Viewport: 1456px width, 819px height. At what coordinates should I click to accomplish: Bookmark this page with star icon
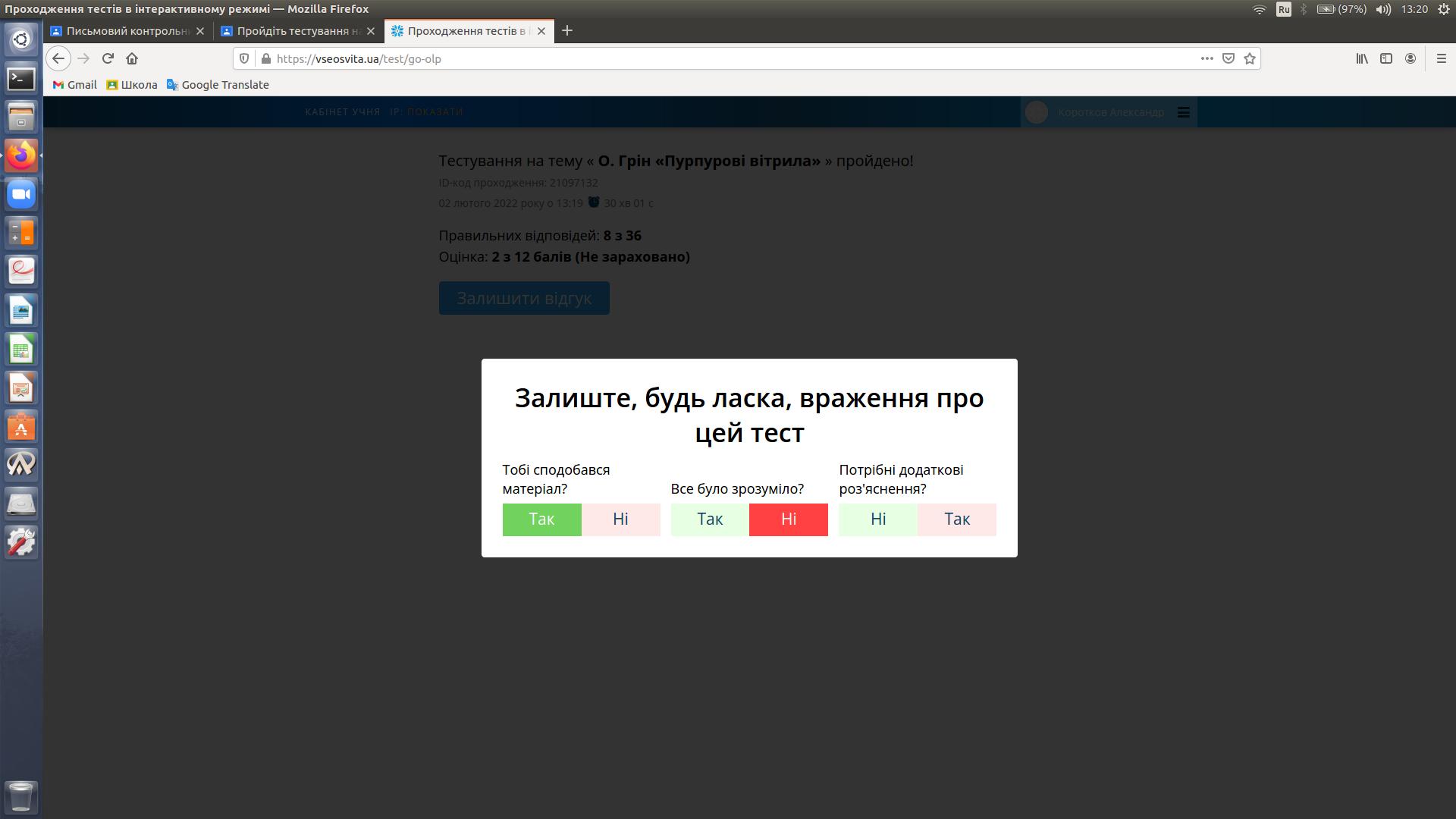pos(1250,58)
